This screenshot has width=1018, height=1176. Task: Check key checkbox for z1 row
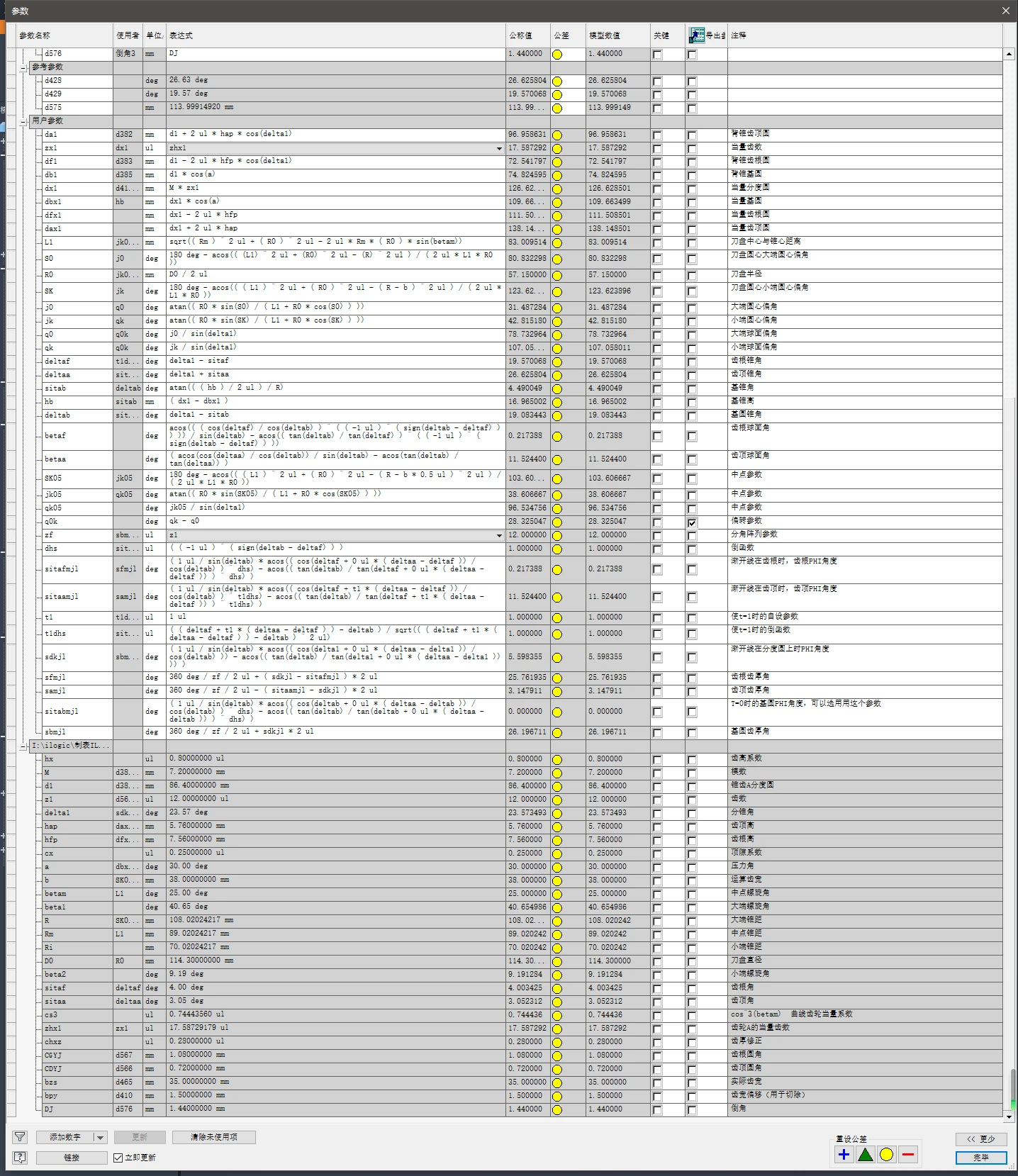(x=657, y=800)
